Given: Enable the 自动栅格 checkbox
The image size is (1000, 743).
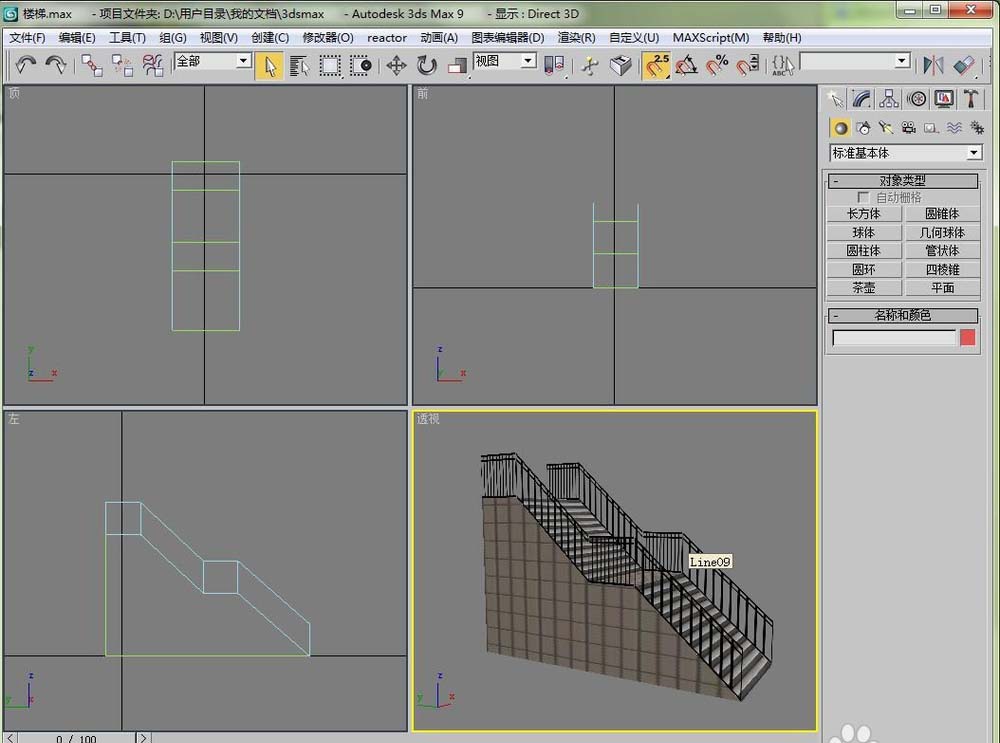Looking at the screenshot, I should tap(864, 198).
